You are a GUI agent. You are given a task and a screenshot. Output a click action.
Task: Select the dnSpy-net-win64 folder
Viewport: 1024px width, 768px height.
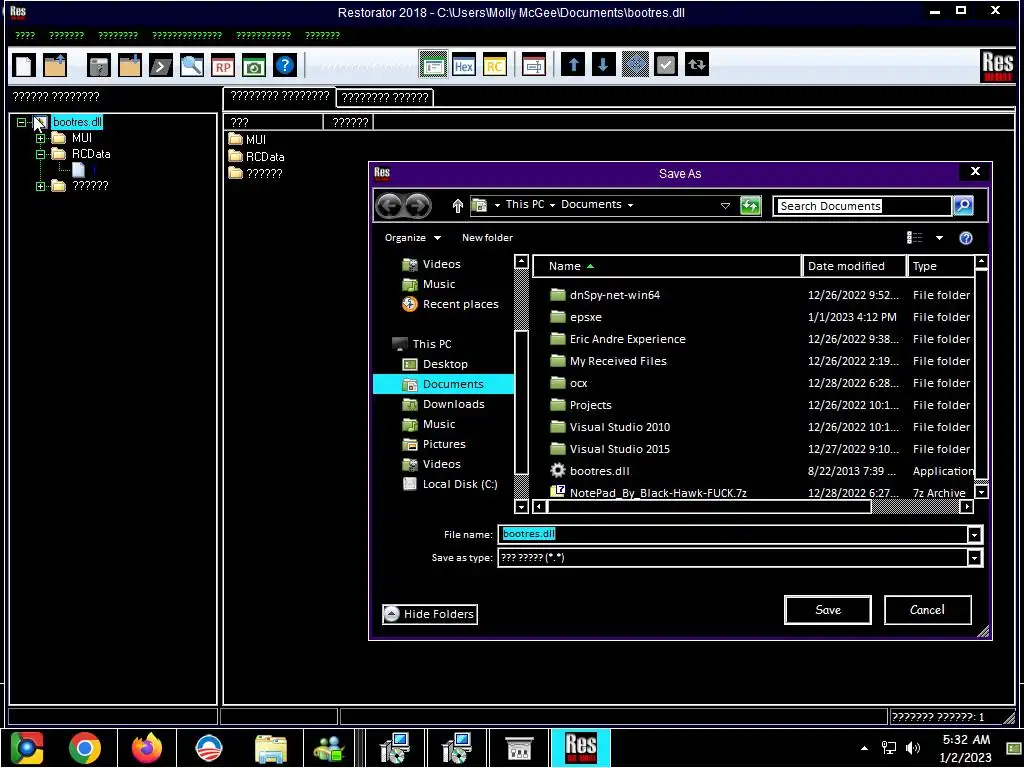click(x=615, y=295)
